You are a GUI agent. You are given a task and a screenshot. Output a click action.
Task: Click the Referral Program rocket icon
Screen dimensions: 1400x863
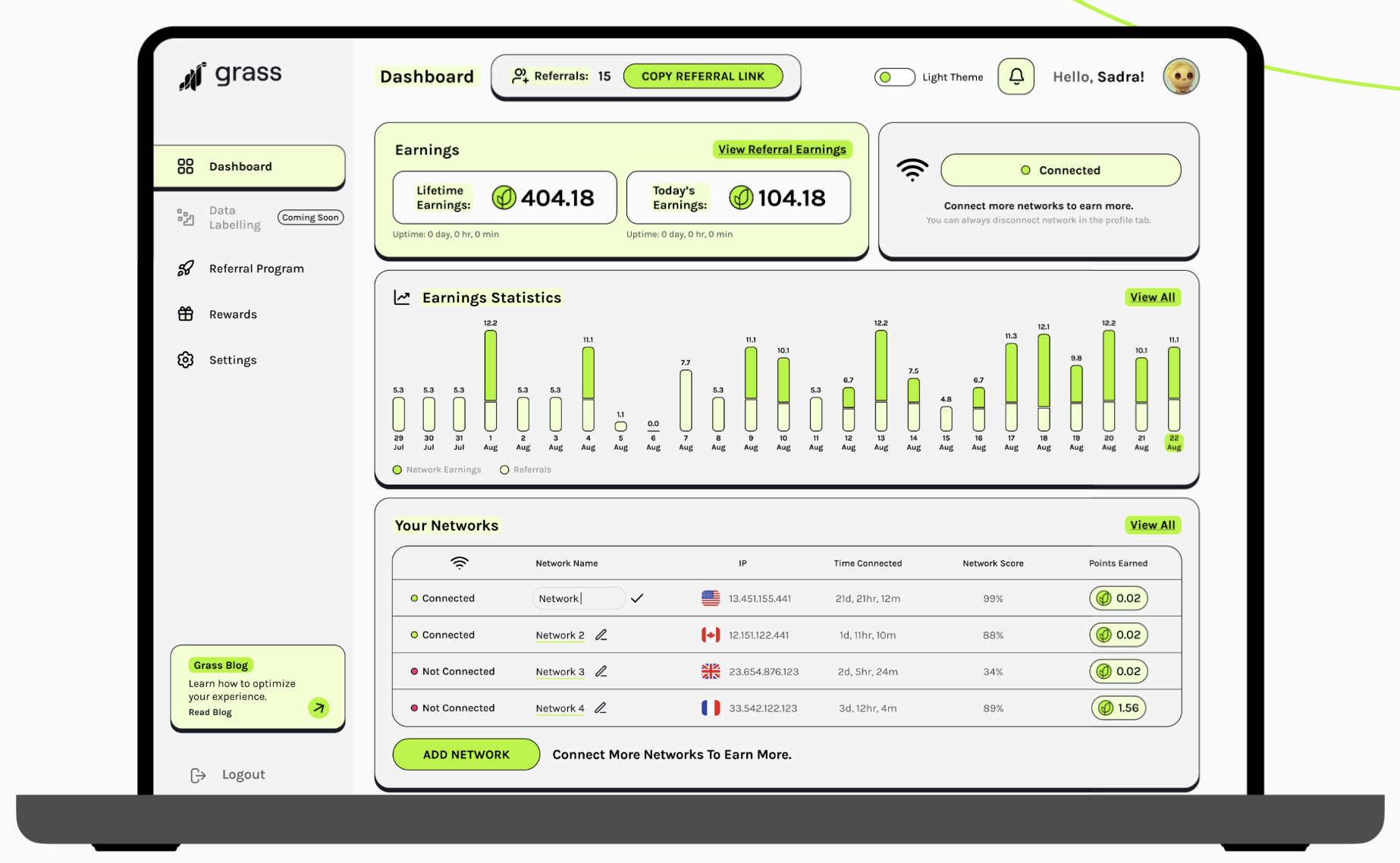186,268
